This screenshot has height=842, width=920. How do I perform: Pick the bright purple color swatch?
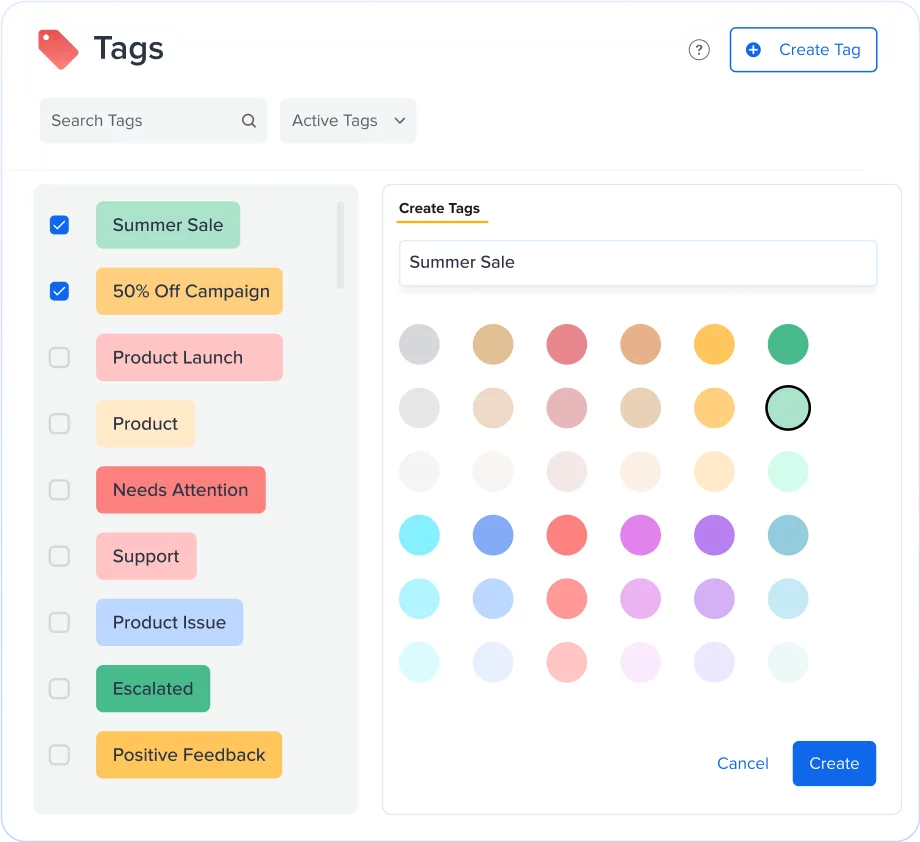714,535
